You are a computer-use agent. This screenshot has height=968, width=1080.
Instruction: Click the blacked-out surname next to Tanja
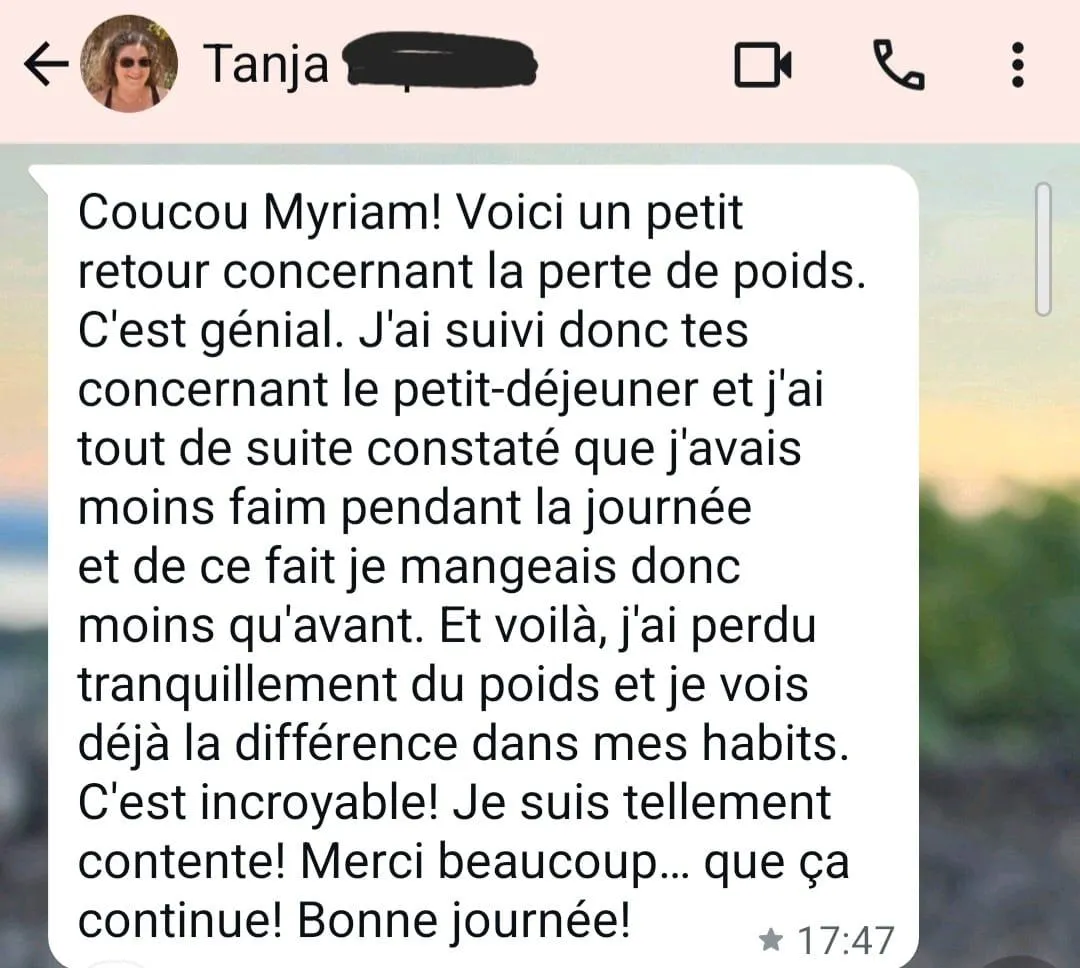[441, 61]
